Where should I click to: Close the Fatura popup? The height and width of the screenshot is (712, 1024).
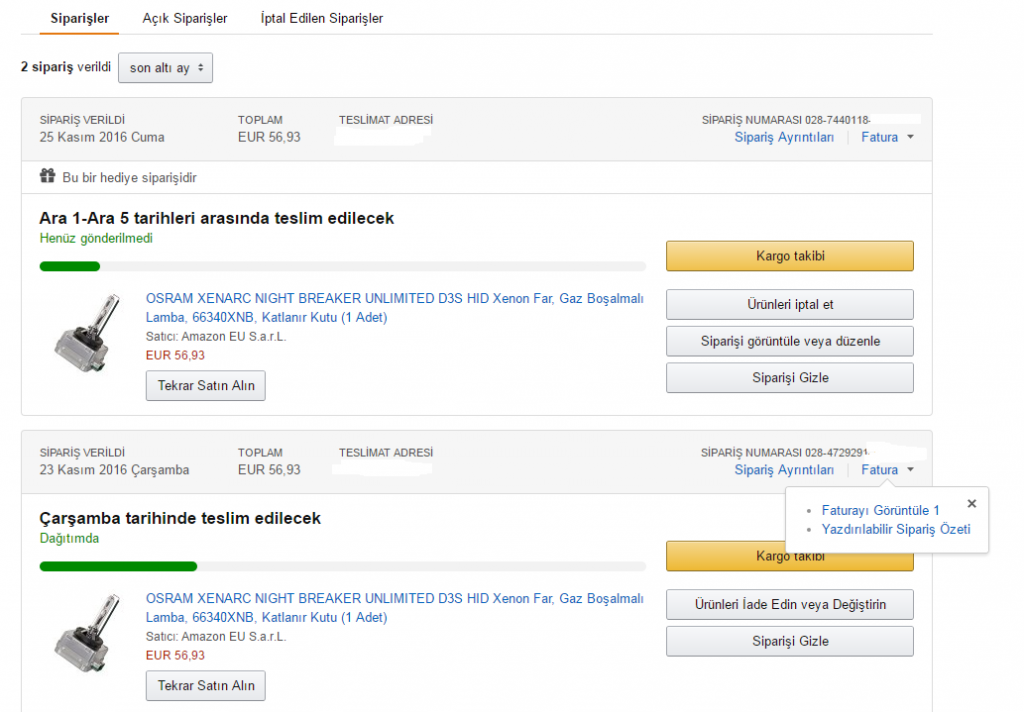tap(971, 504)
